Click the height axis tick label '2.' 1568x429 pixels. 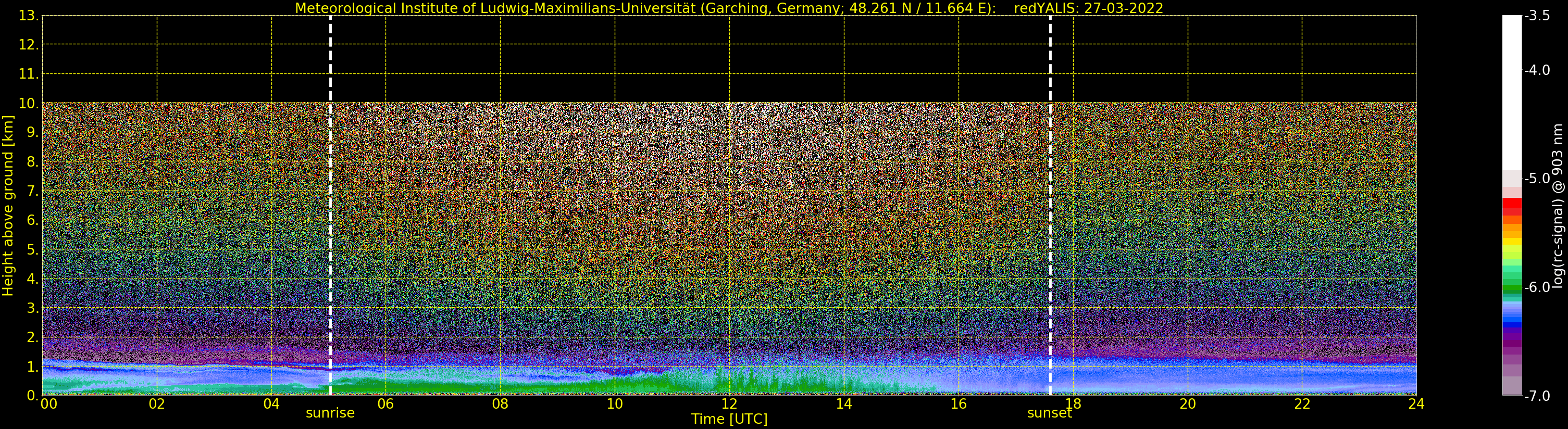click(33, 337)
